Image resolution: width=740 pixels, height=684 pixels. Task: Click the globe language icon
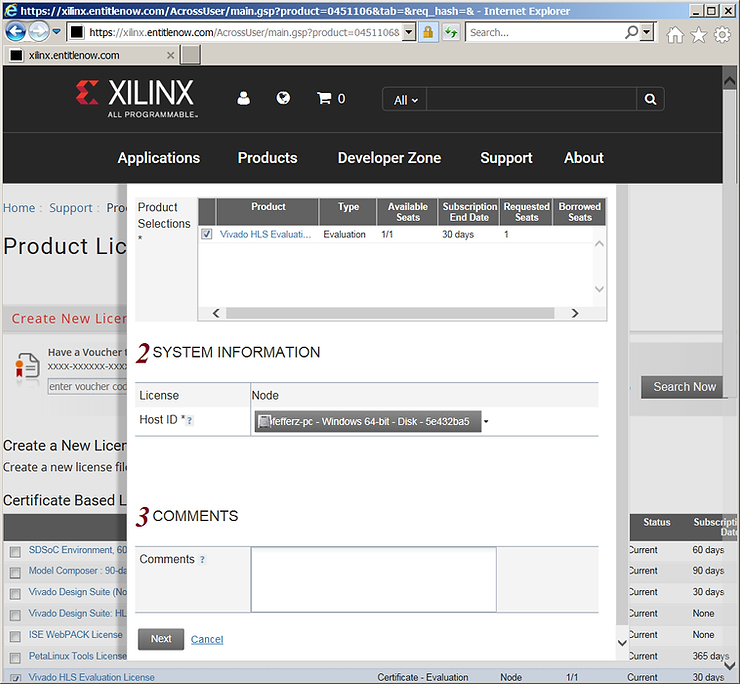click(283, 98)
